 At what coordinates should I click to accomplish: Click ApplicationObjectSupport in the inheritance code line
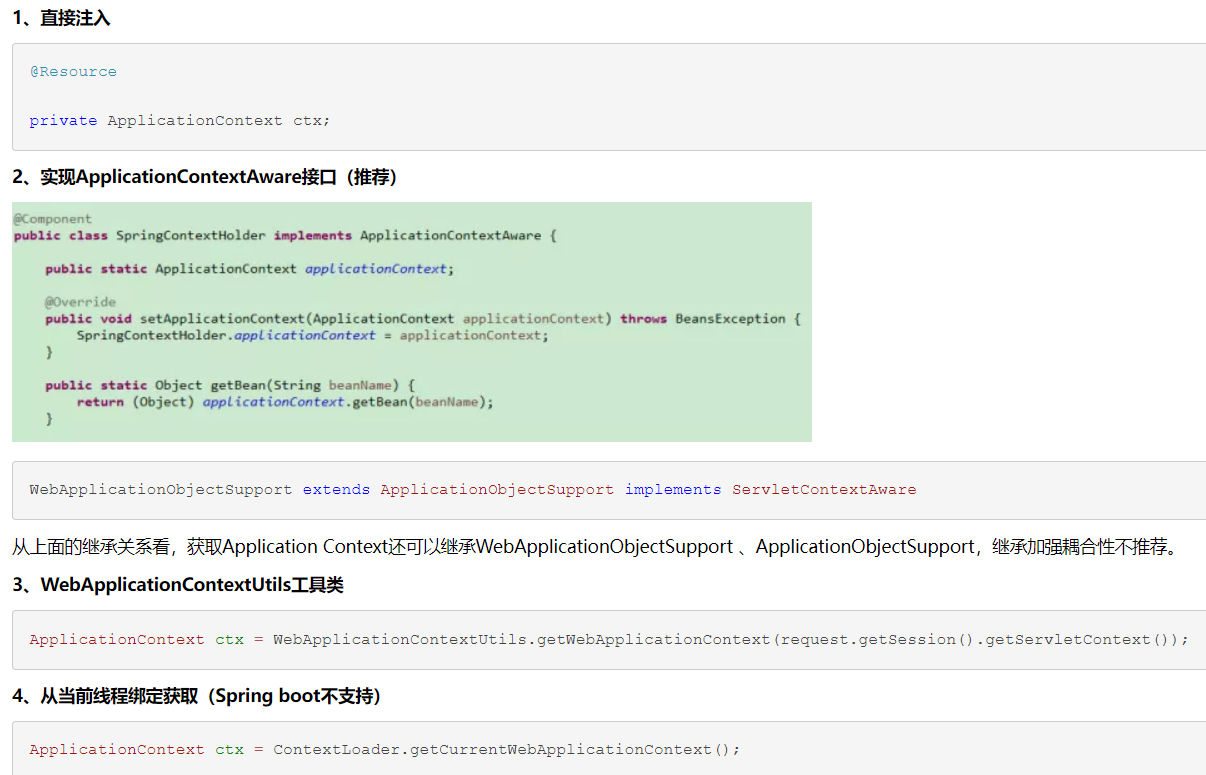click(x=497, y=490)
